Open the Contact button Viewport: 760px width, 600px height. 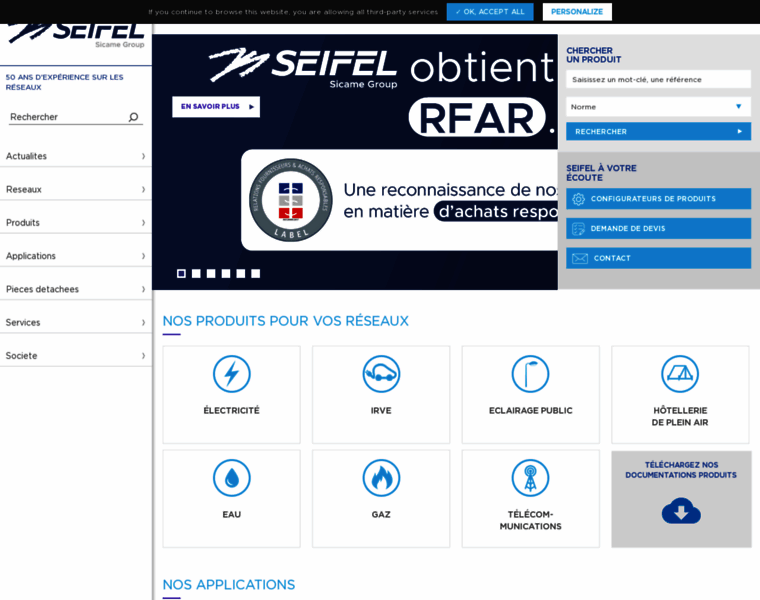[658, 258]
